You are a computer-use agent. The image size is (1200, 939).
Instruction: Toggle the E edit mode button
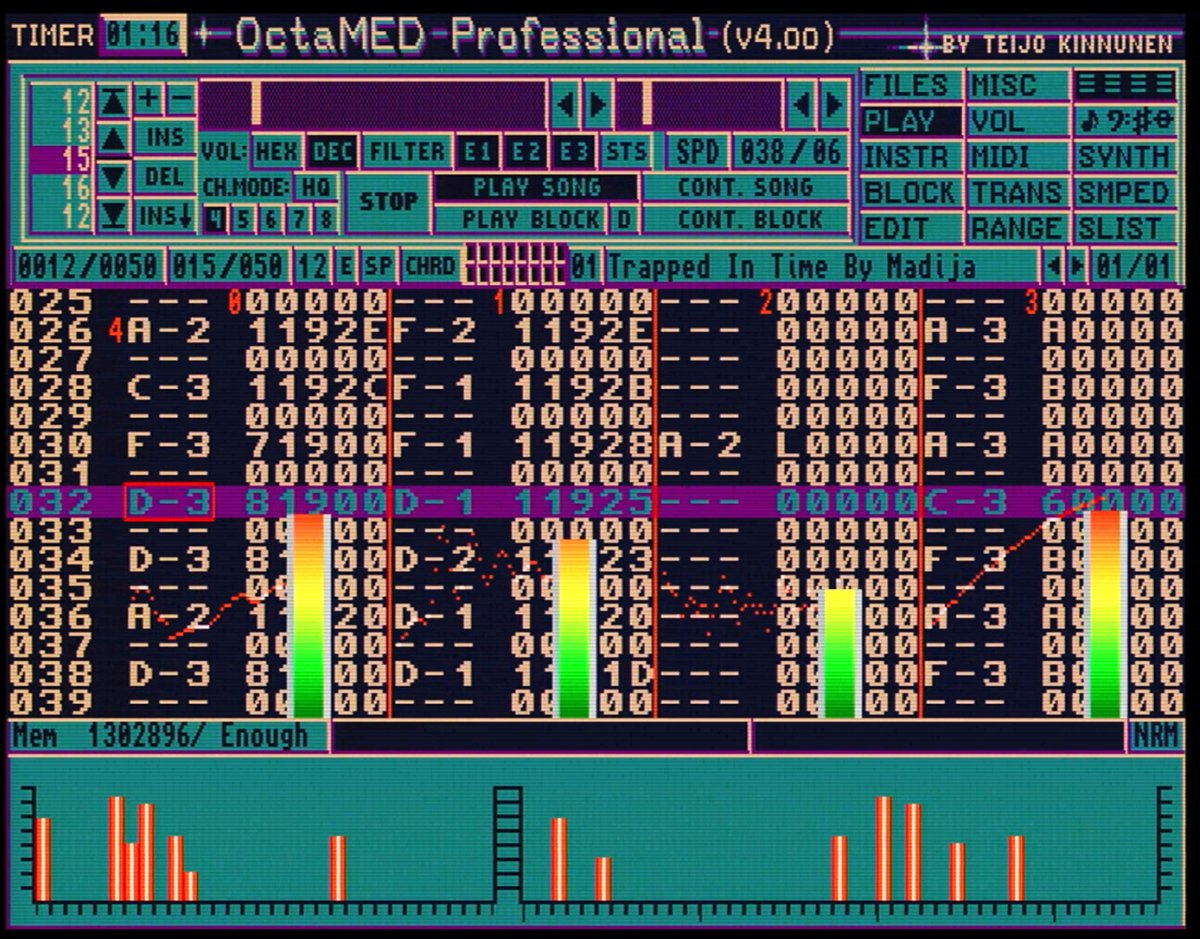(x=346, y=266)
